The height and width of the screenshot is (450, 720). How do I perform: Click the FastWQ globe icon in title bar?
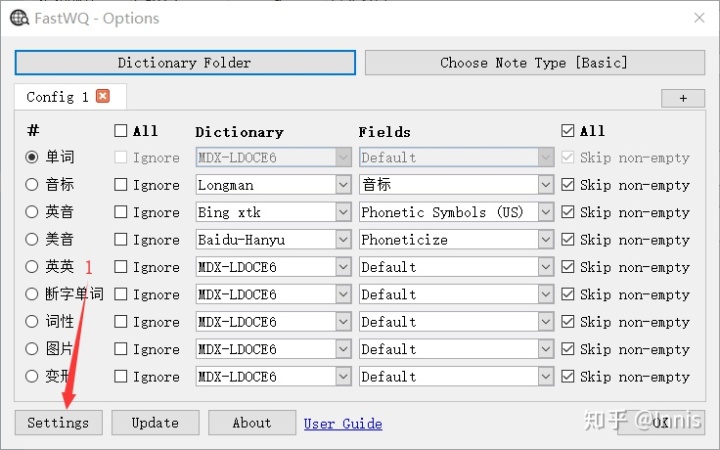click(x=19, y=18)
